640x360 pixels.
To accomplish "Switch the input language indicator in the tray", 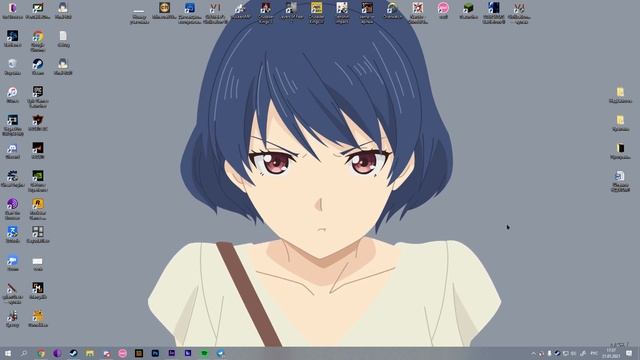I will click(594, 353).
